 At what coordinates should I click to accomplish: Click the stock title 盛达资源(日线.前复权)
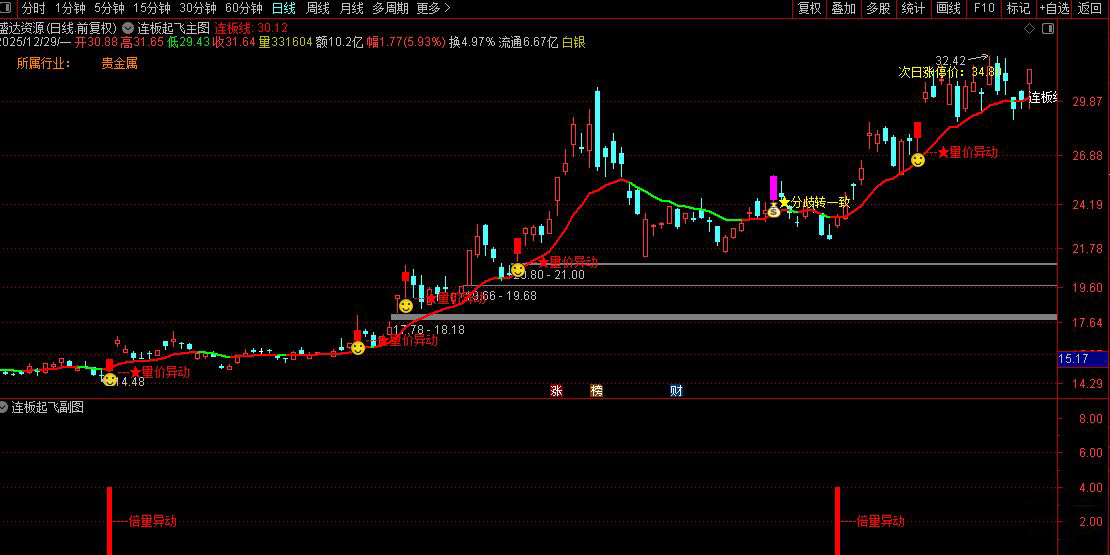(x=58, y=28)
